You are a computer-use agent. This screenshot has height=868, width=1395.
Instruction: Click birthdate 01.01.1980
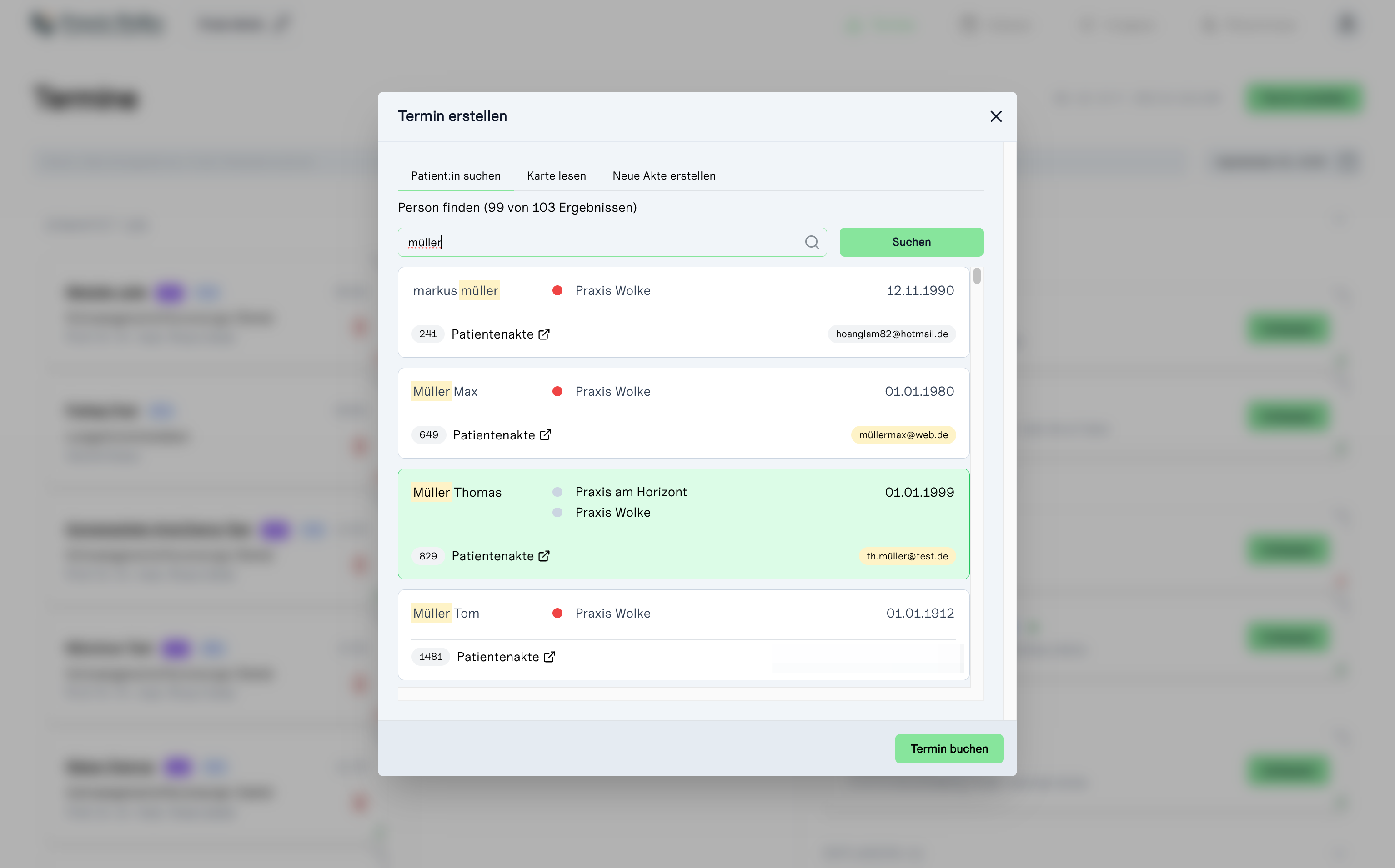coord(919,392)
